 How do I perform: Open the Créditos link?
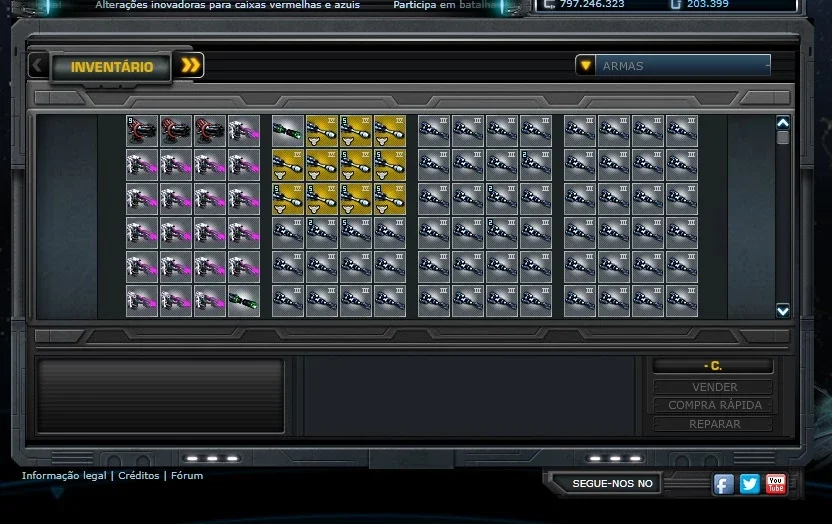pyautogui.click(x=138, y=476)
